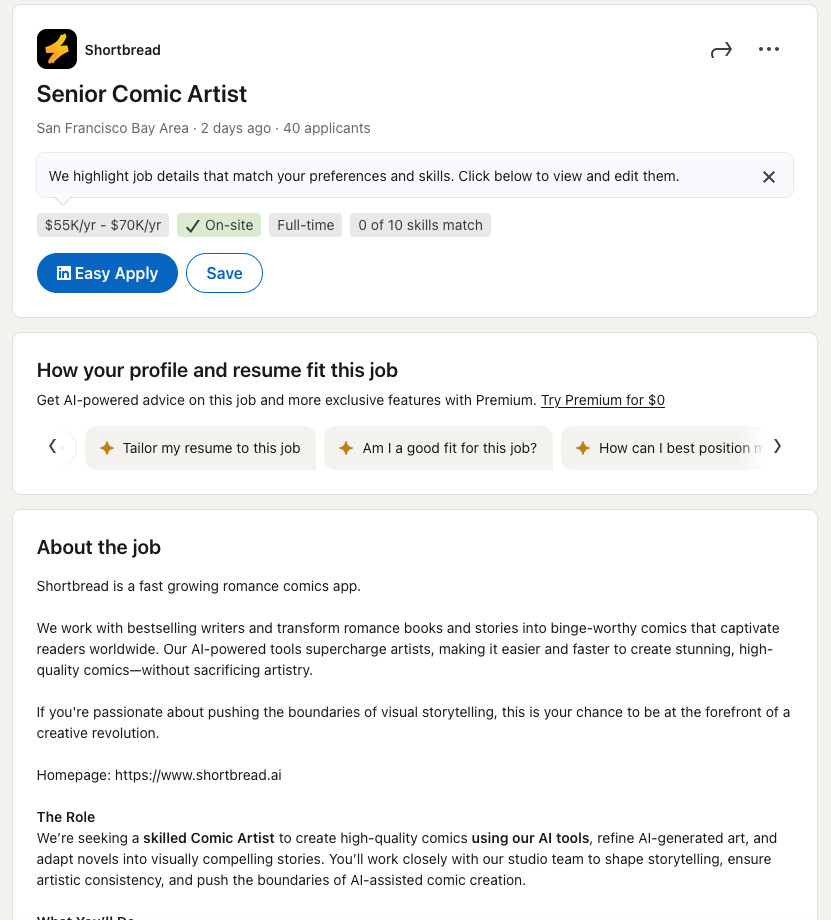Click sparkle icon on Tailor my resume
831x920 pixels.
pyautogui.click(x=107, y=448)
